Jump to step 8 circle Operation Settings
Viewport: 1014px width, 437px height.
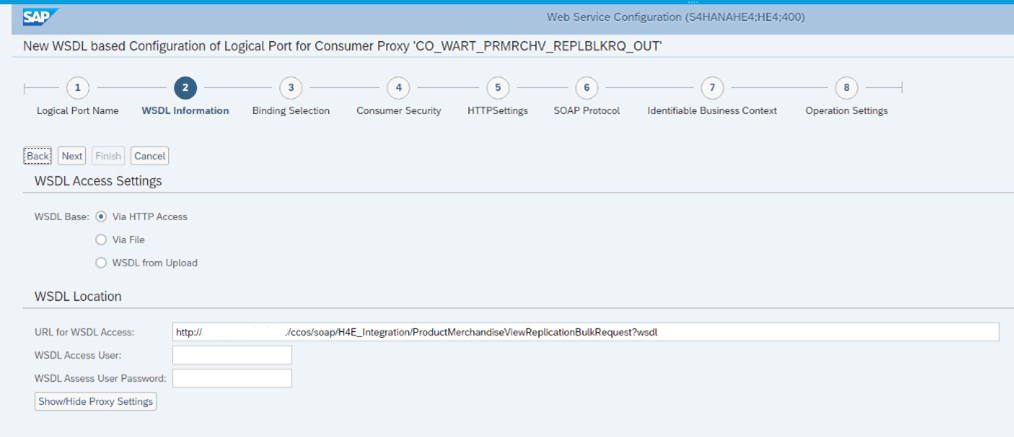[847, 87]
